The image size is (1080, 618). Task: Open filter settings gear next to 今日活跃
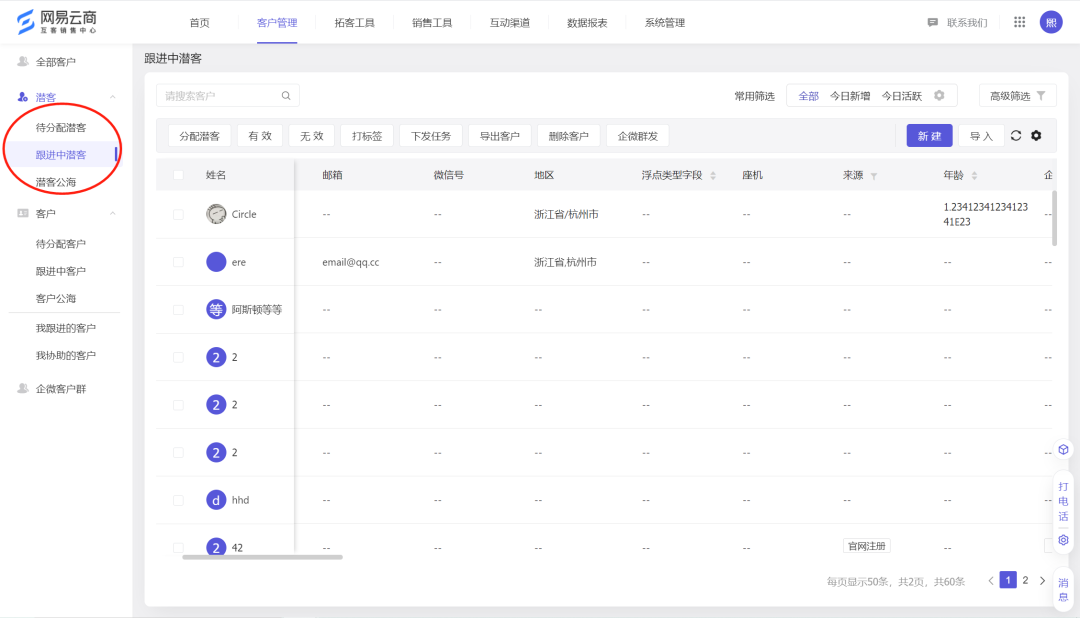(x=937, y=94)
